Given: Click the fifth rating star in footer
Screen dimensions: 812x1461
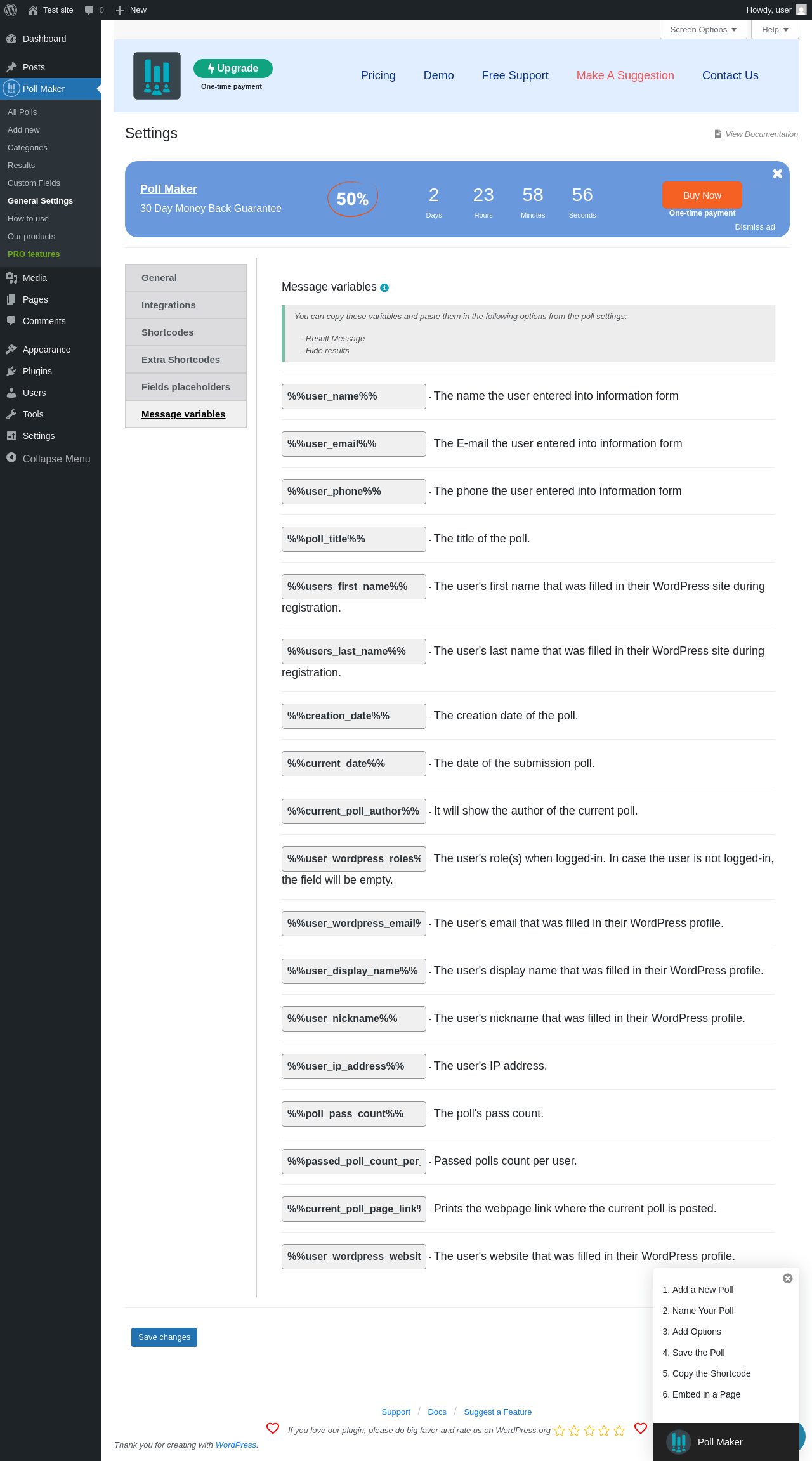Looking at the screenshot, I should point(620,1431).
